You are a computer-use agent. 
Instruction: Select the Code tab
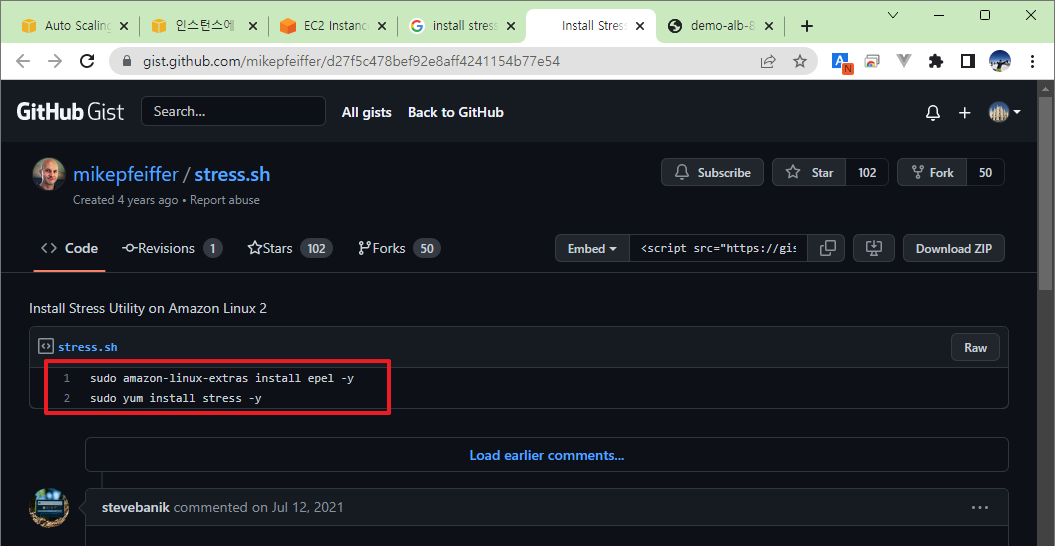(x=69, y=248)
